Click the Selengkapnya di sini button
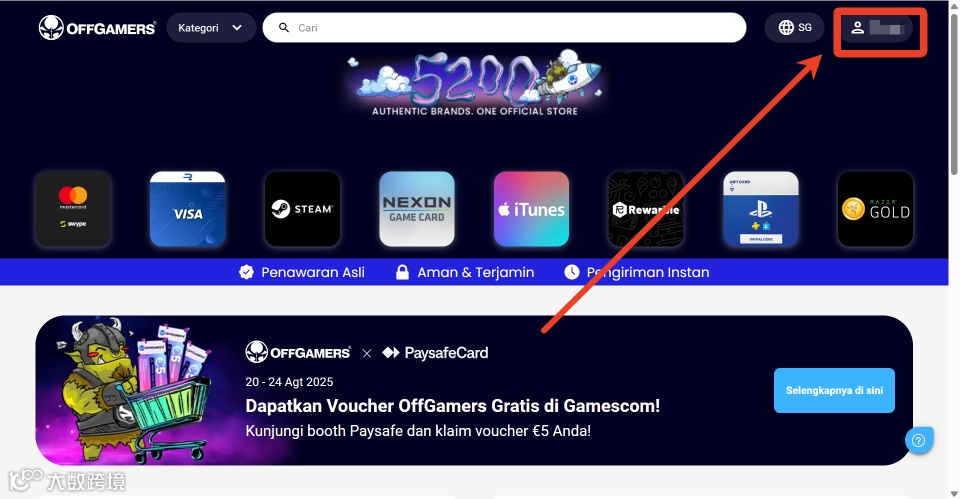 (834, 390)
